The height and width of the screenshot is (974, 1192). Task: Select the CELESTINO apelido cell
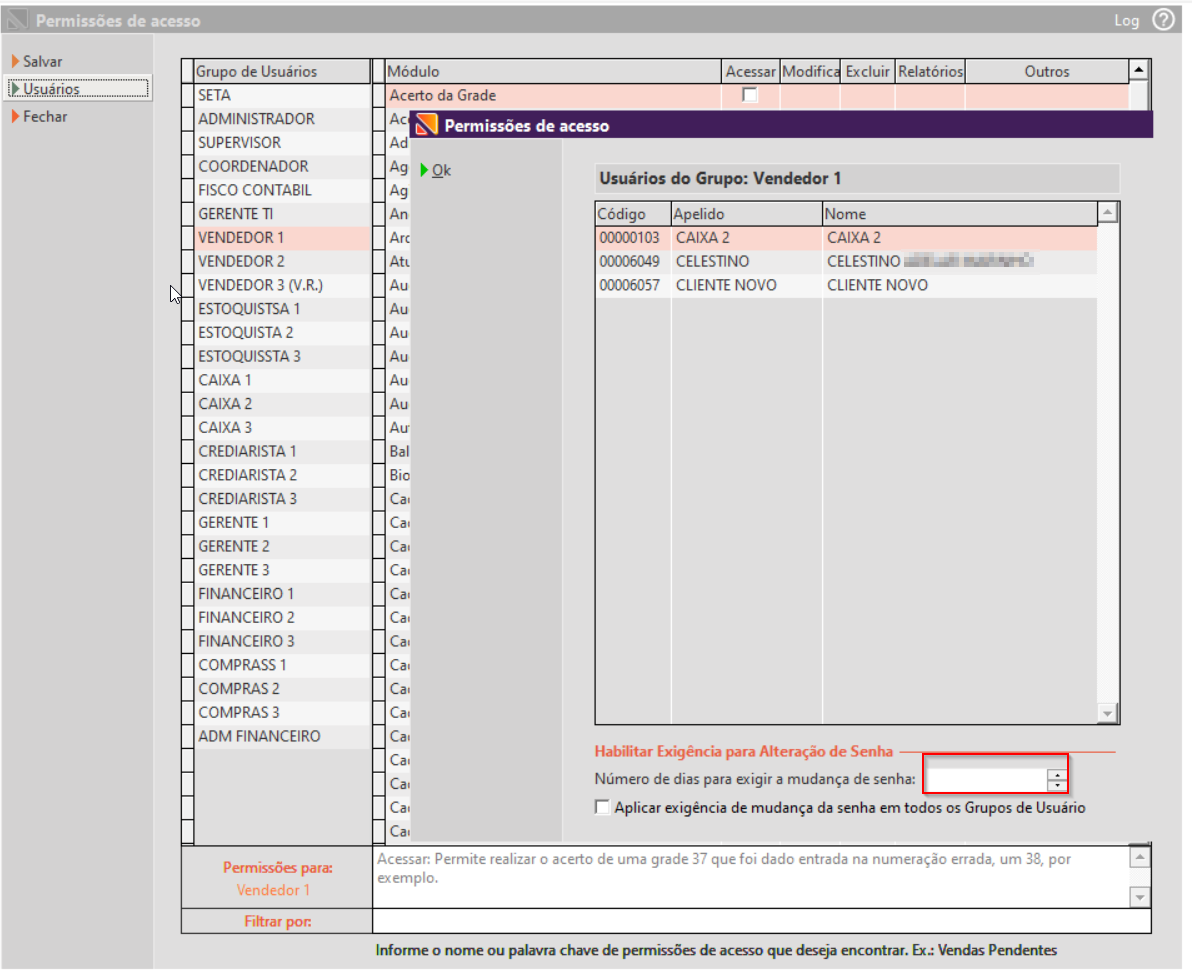point(746,261)
